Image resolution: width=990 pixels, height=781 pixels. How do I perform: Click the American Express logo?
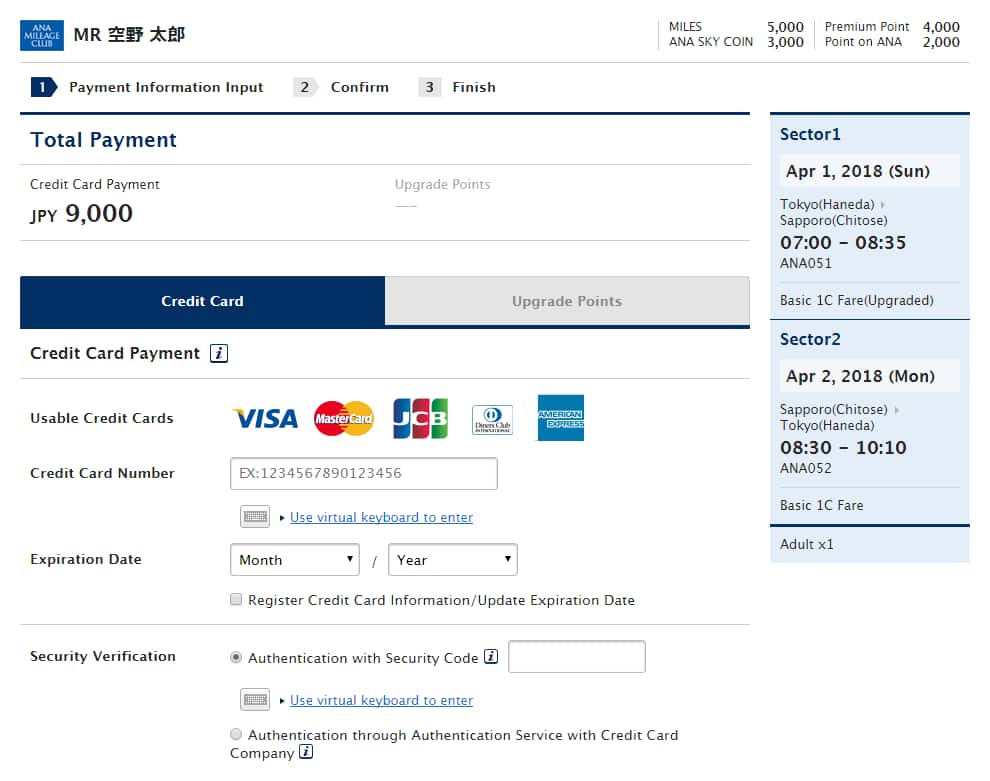coord(560,418)
